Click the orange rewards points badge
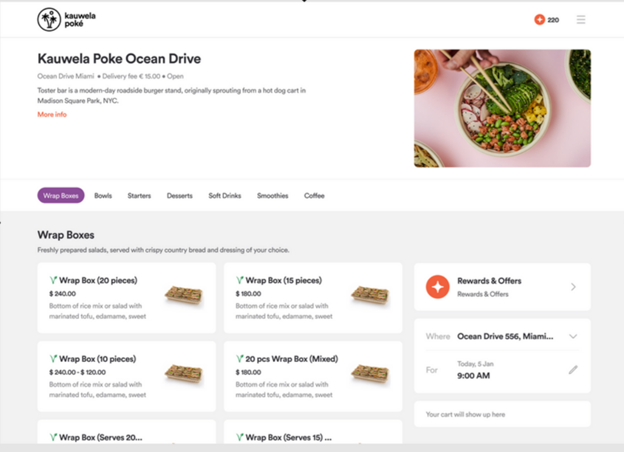This screenshot has width=624, height=452. coord(540,19)
